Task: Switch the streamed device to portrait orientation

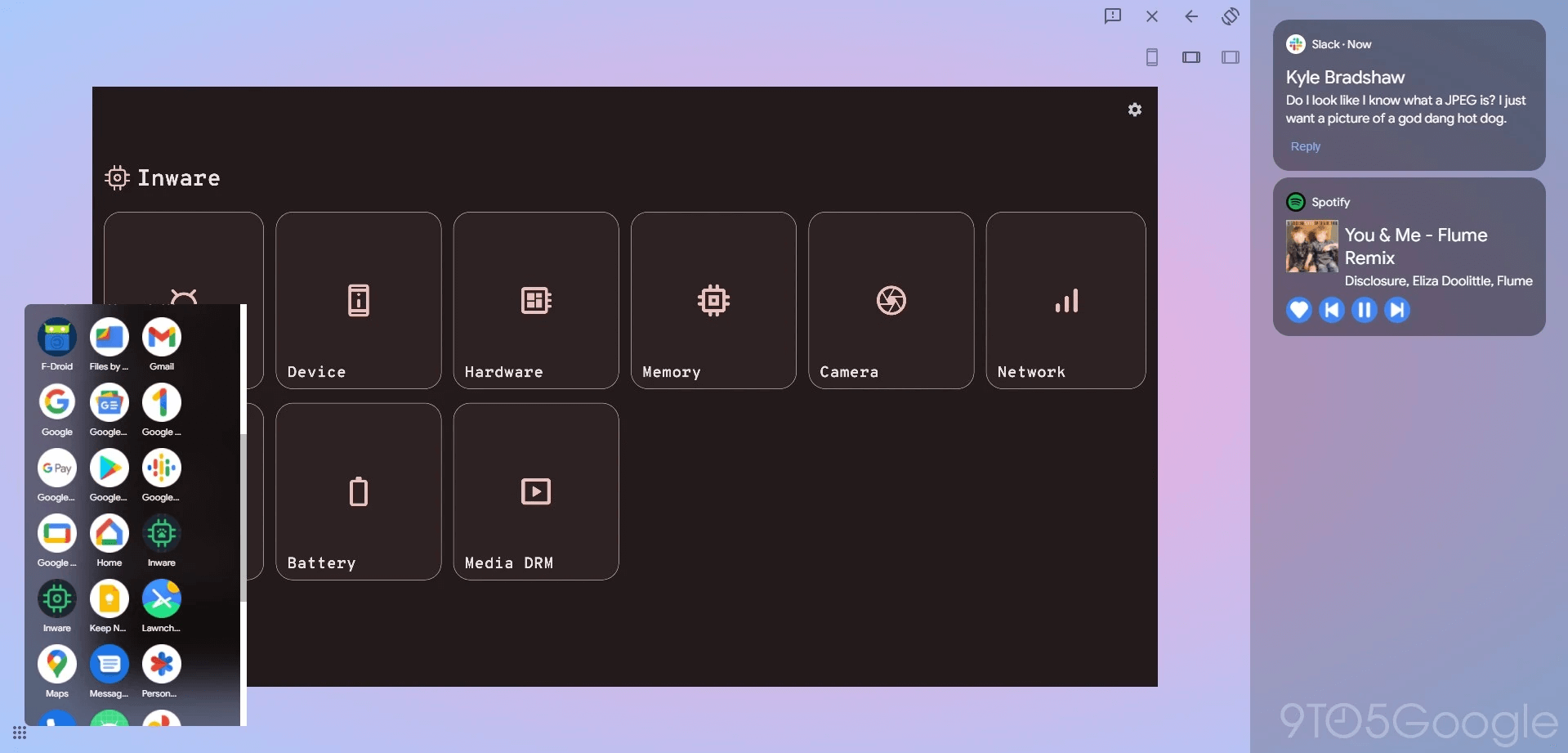Action: click(1152, 56)
